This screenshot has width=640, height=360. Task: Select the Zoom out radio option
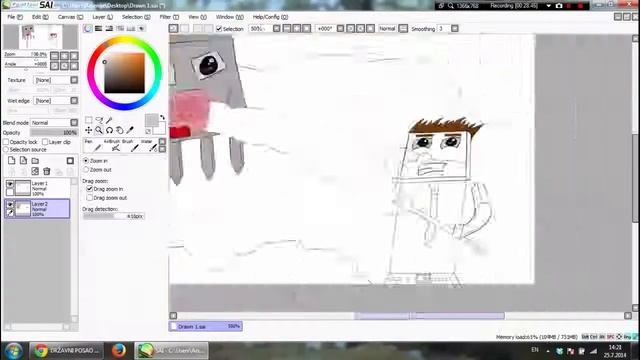point(86,169)
